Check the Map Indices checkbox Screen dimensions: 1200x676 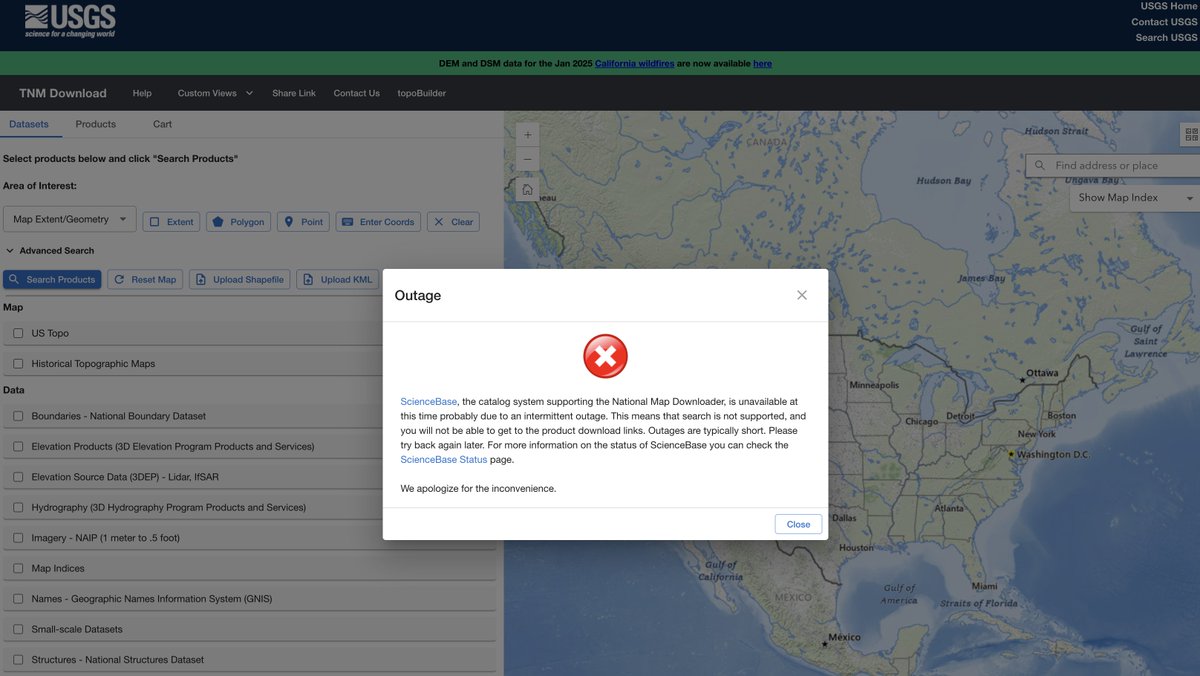[x=18, y=569]
